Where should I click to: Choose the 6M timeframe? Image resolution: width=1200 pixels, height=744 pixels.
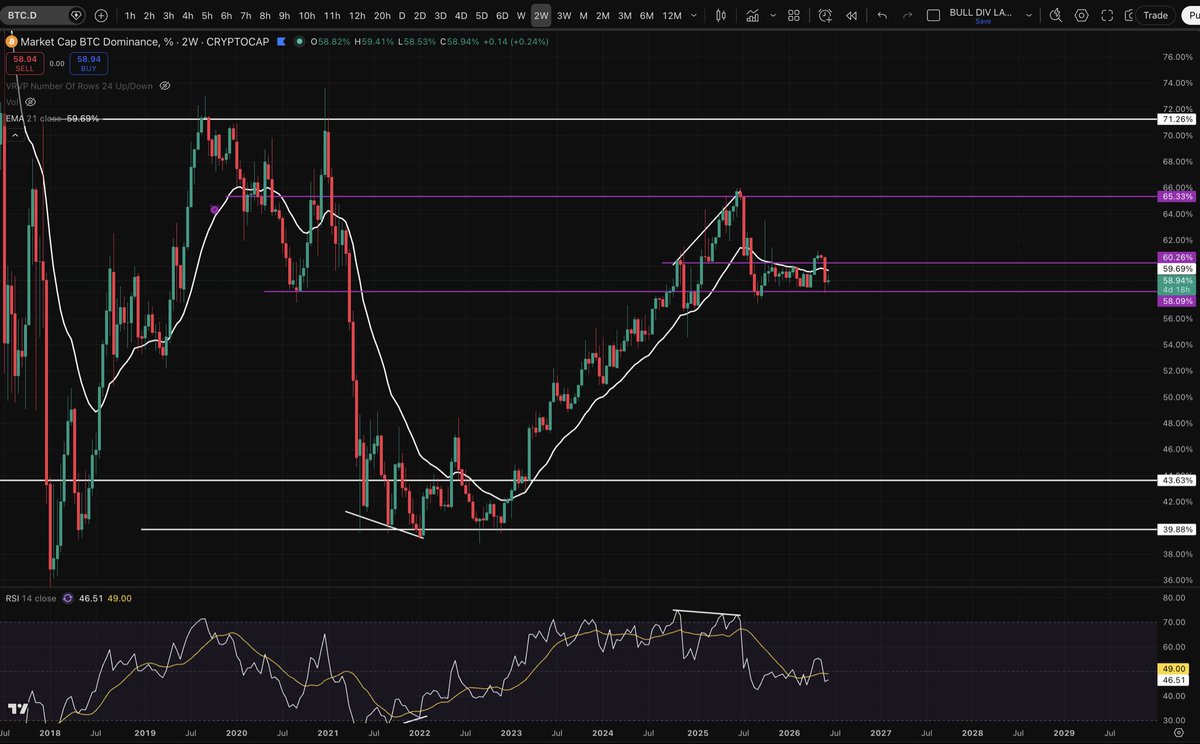coord(647,15)
